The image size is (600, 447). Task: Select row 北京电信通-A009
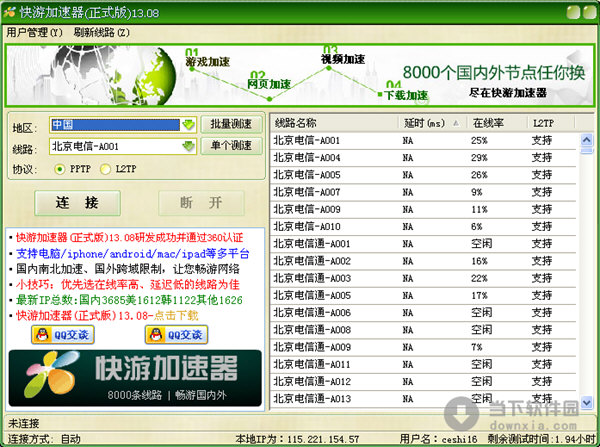click(x=423, y=347)
